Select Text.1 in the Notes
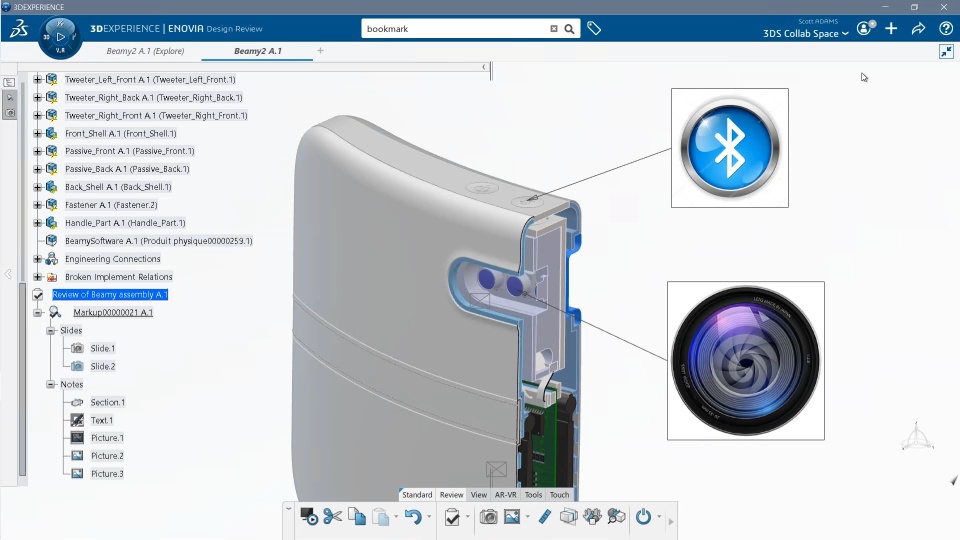 pyautogui.click(x=102, y=421)
